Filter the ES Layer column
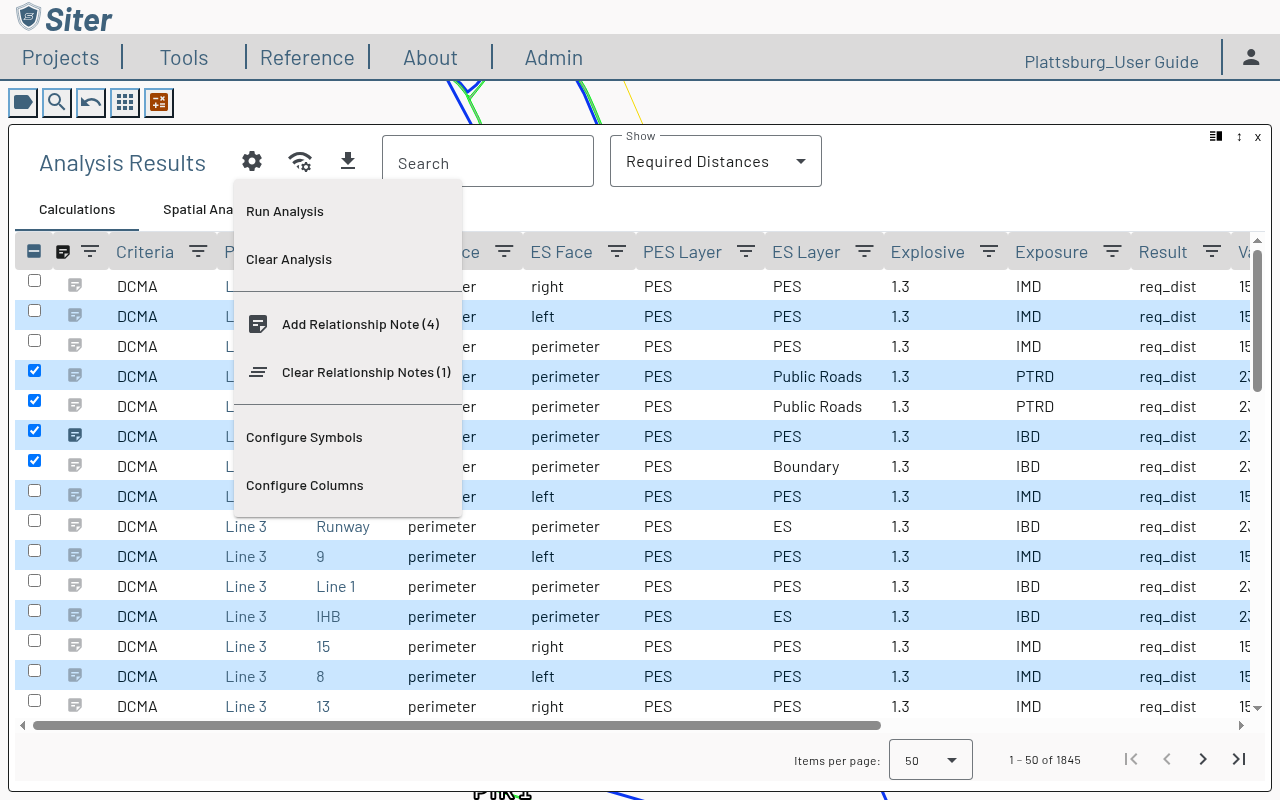The image size is (1280, 800). coord(865,252)
